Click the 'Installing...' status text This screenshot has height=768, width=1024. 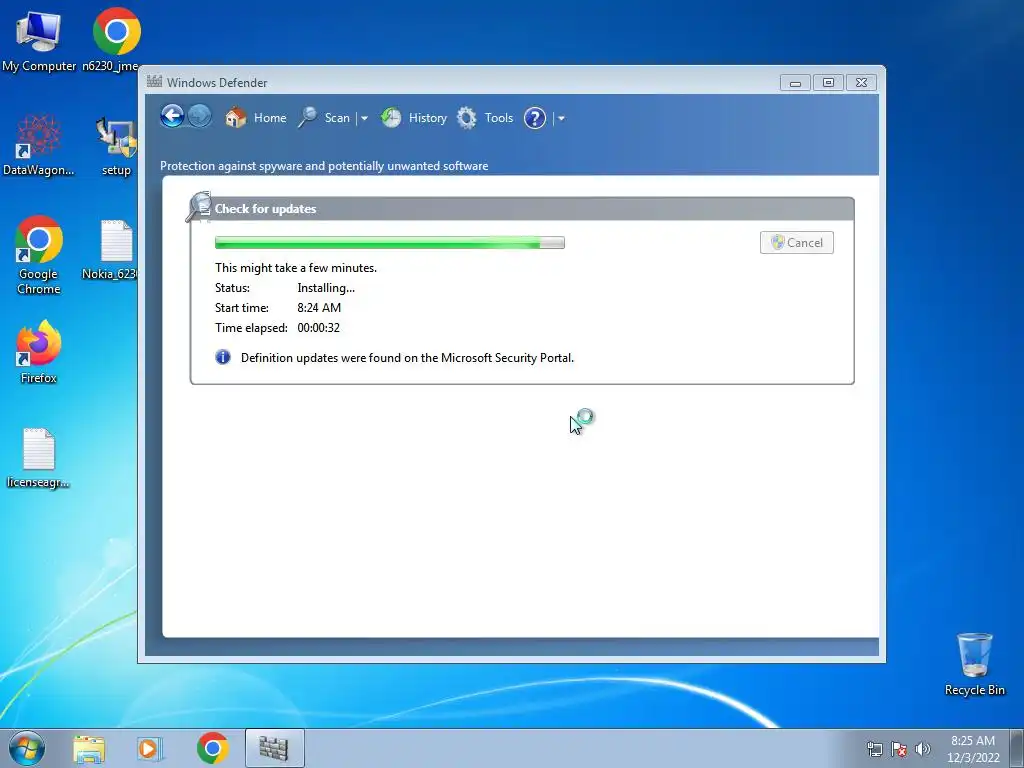point(326,288)
